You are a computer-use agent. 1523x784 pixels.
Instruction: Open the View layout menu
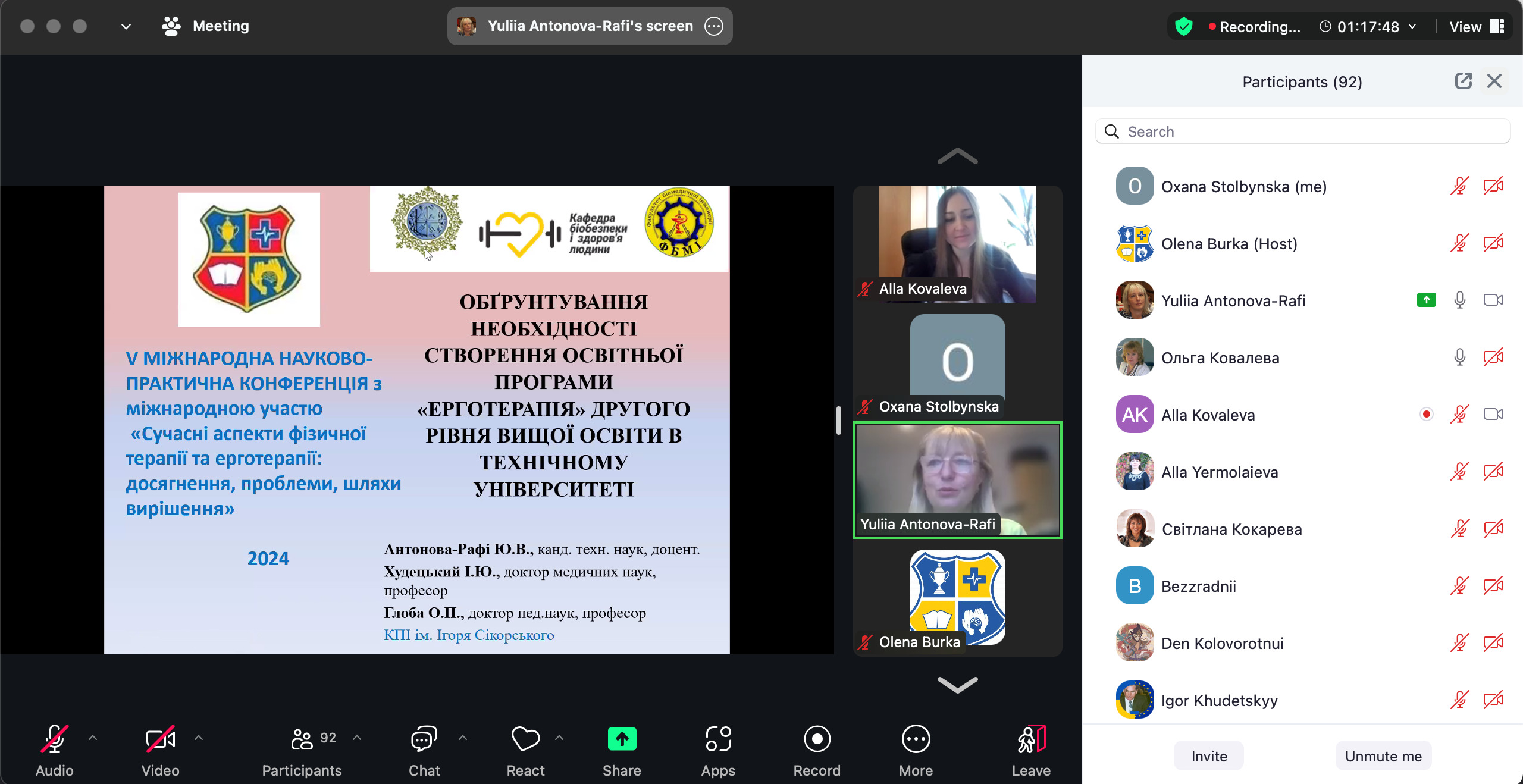click(1477, 27)
